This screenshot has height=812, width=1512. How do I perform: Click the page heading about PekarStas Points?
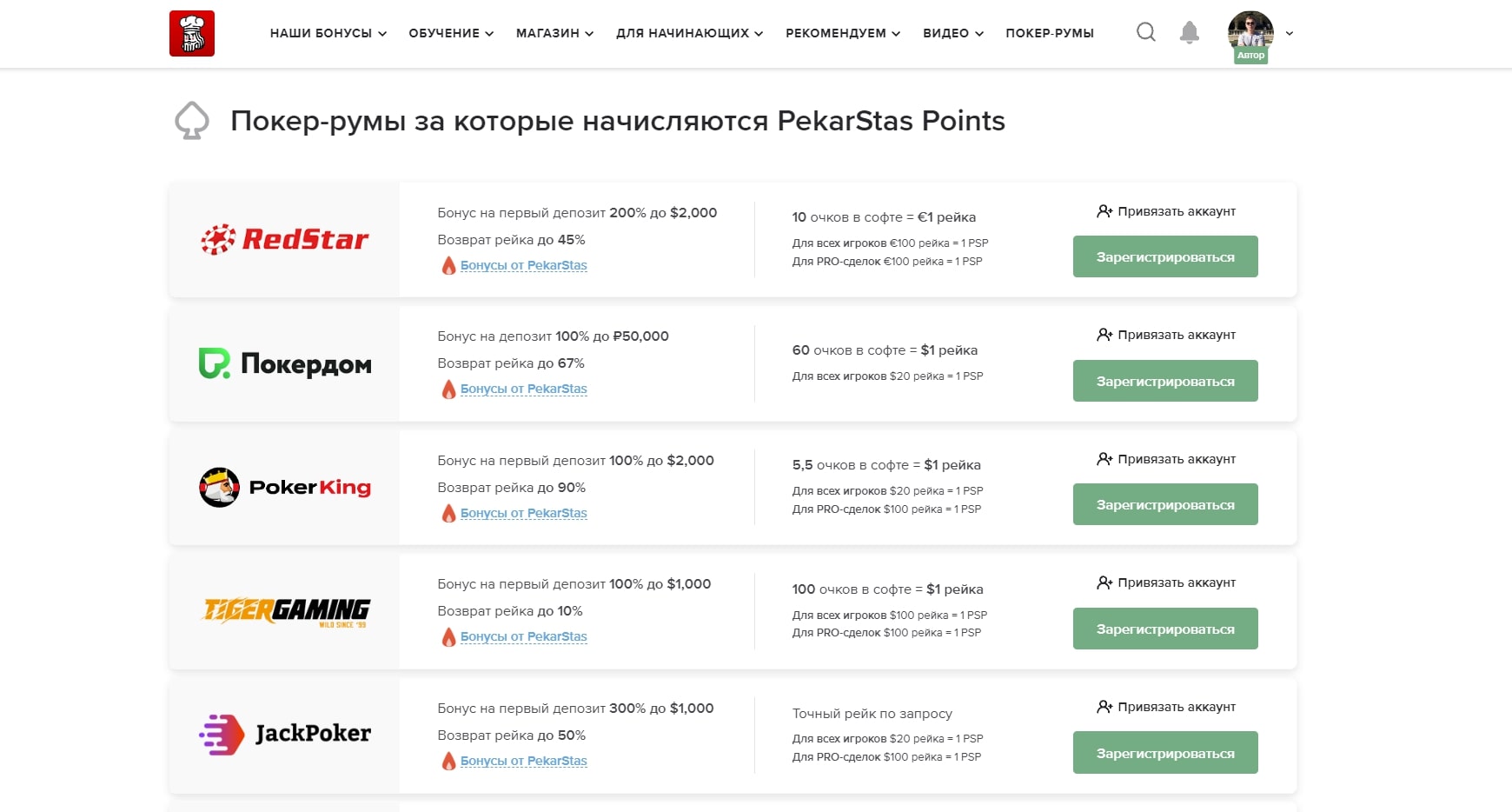pos(618,121)
